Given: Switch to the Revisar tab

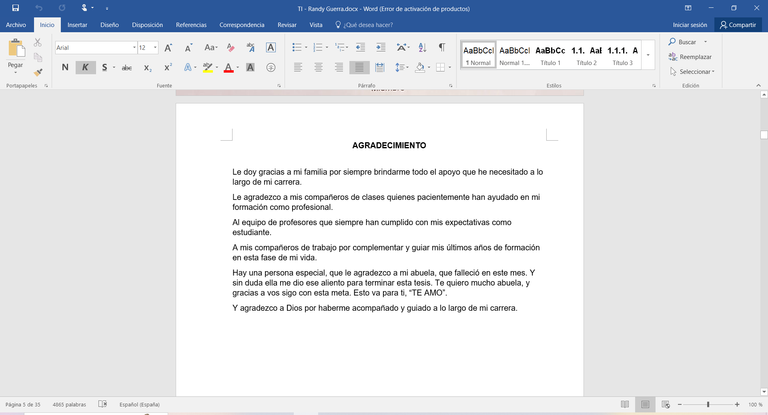Looking at the screenshot, I should [287, 25].
